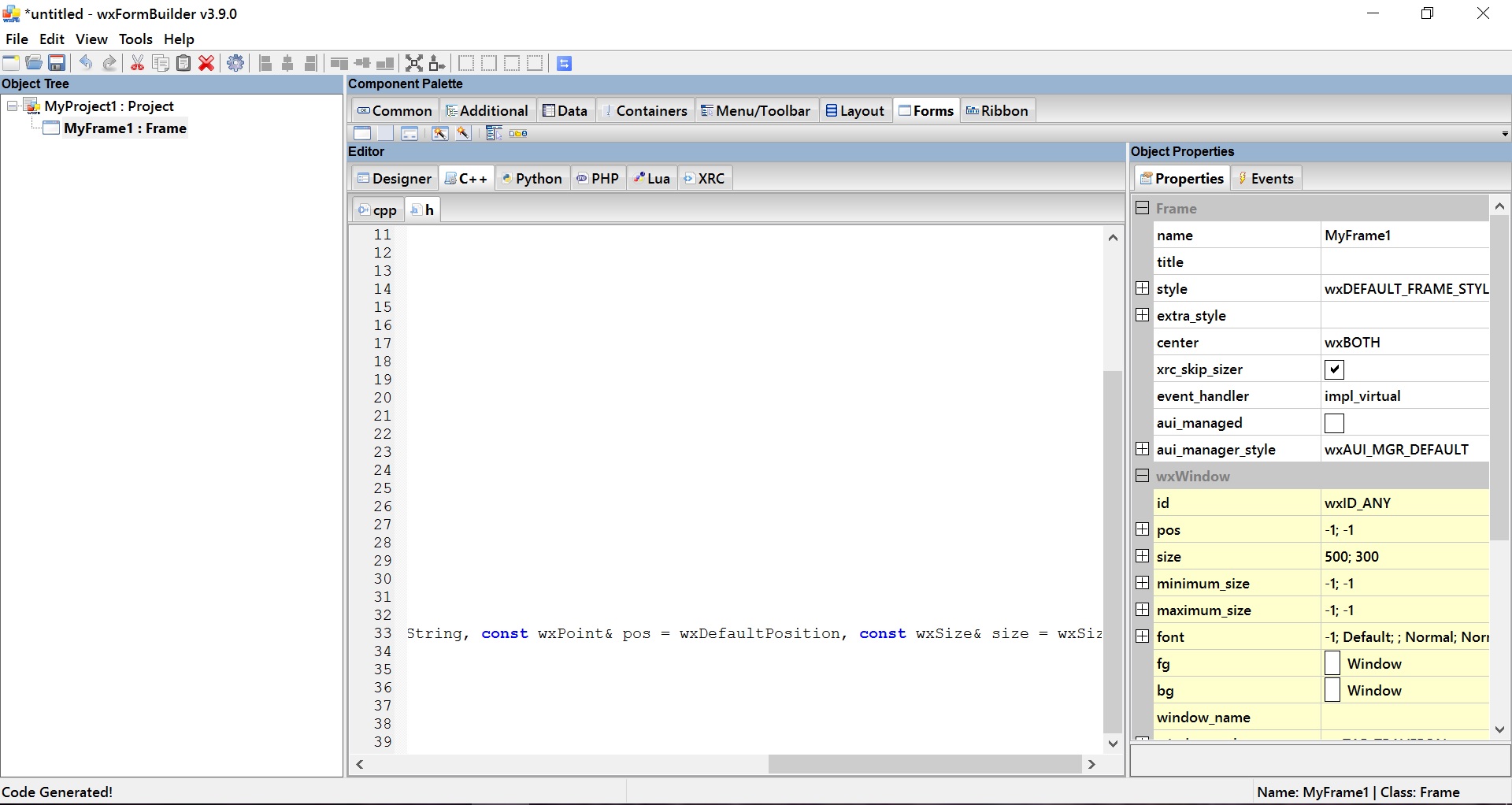Cut the selected object with scissors icon
1512x805 pixels.
pyautogui.click(x=137, y=63)
